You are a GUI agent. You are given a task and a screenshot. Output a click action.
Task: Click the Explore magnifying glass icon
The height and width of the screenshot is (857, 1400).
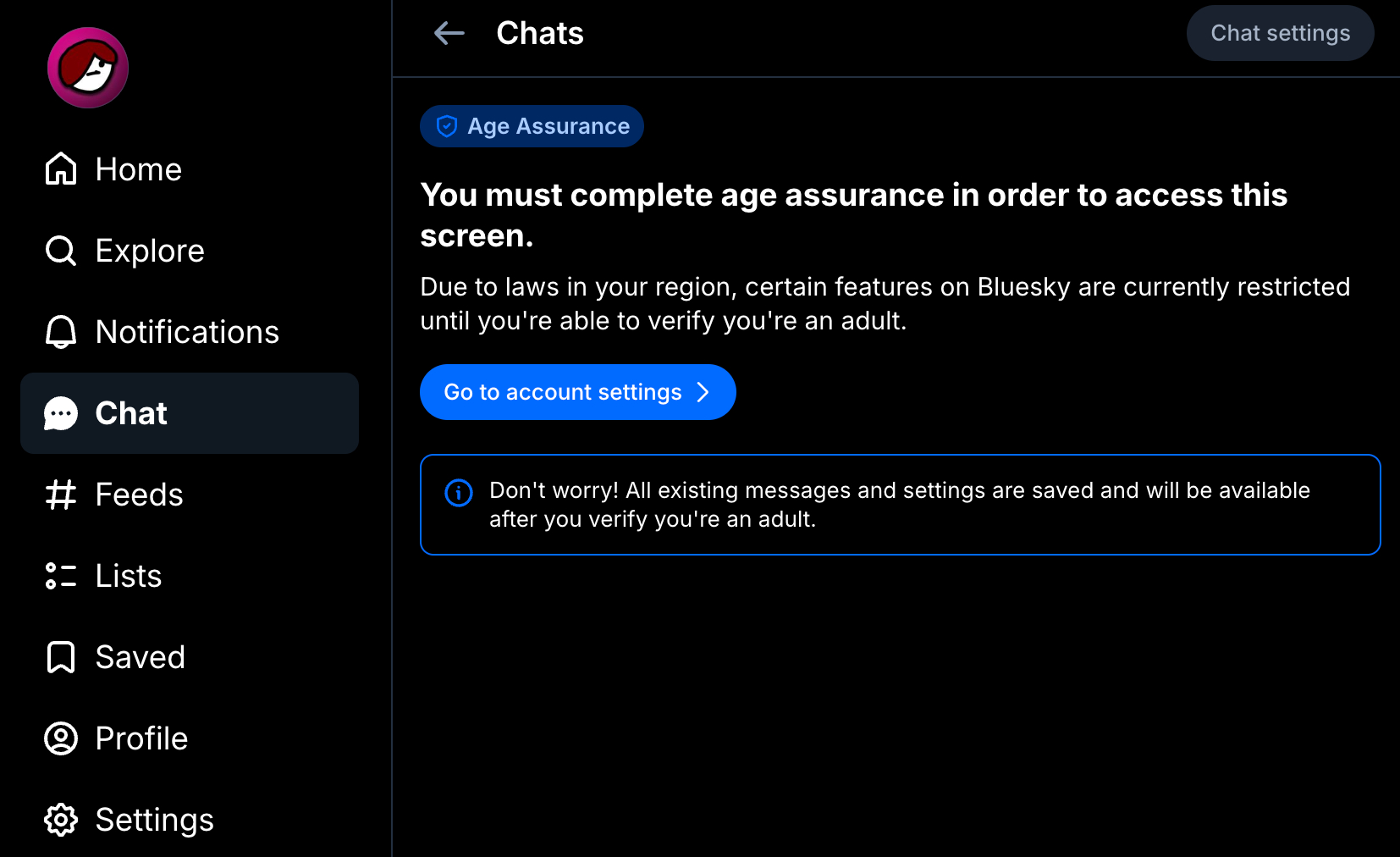[x=61, y=251]
